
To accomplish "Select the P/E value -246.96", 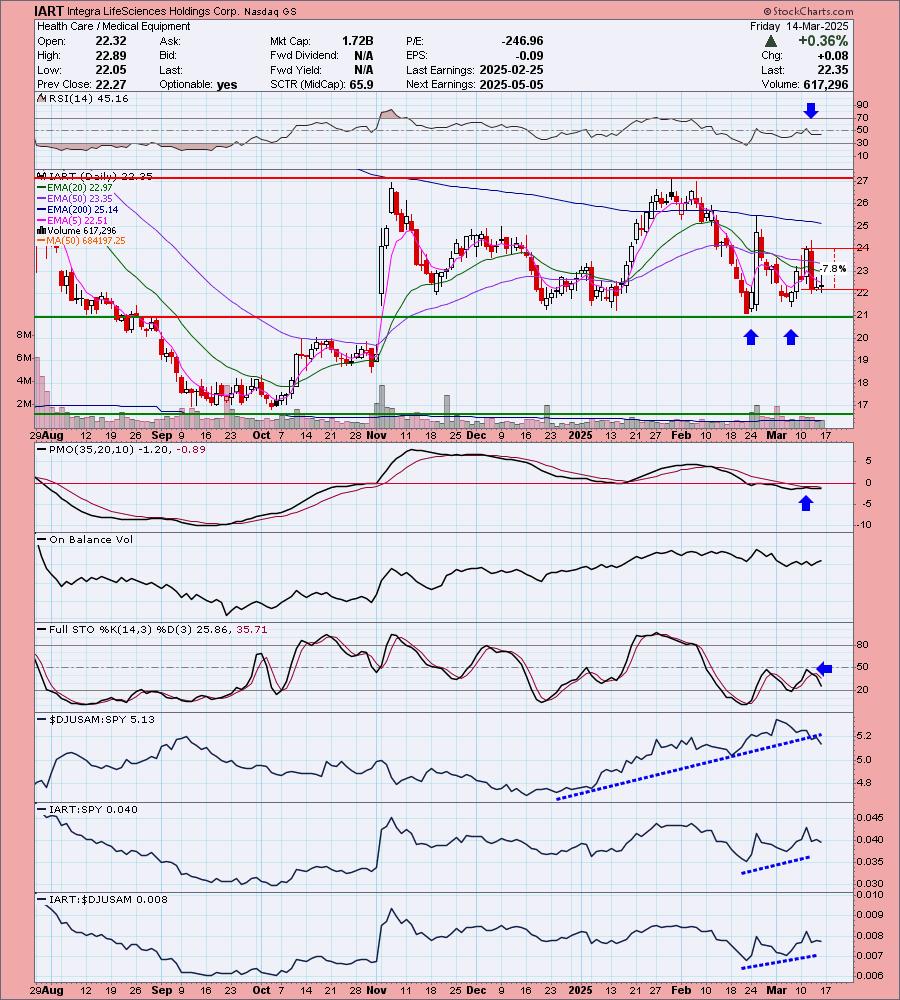I will click(x=522, y=41).
